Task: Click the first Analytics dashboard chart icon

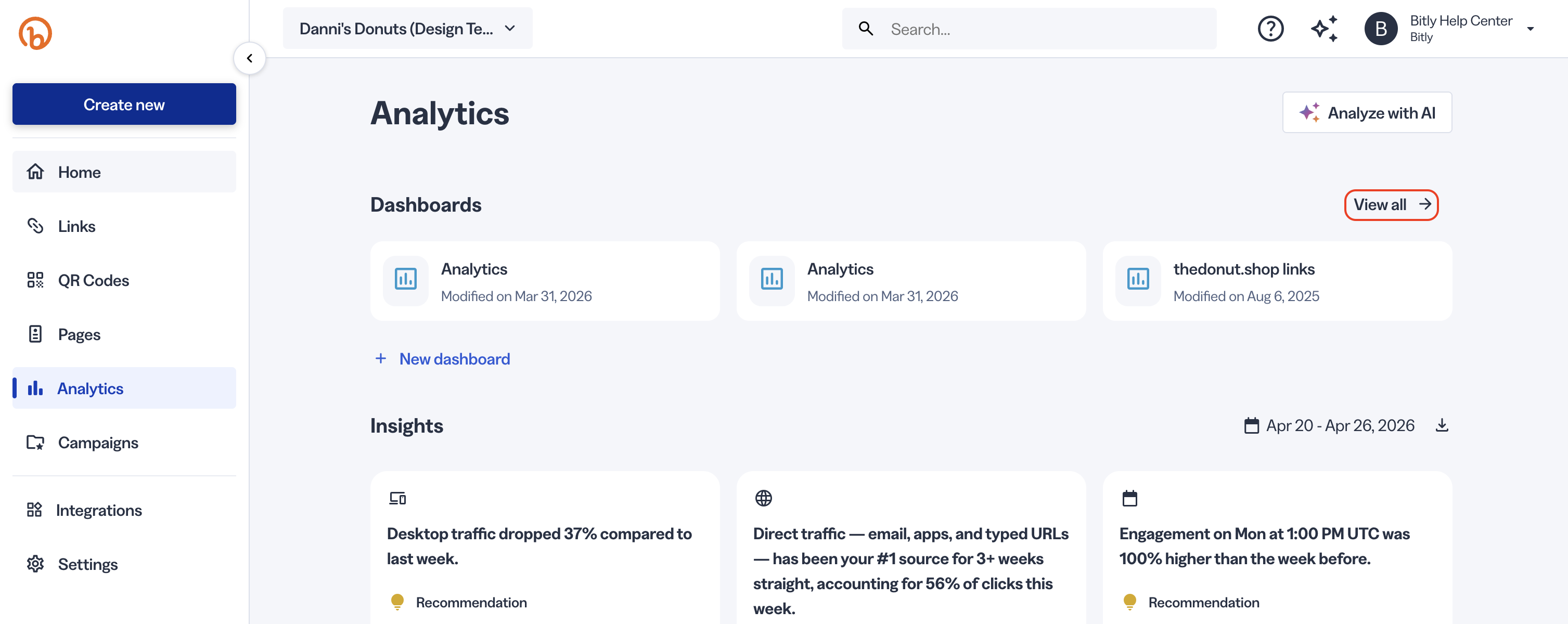Action: (x=405, y=280)
